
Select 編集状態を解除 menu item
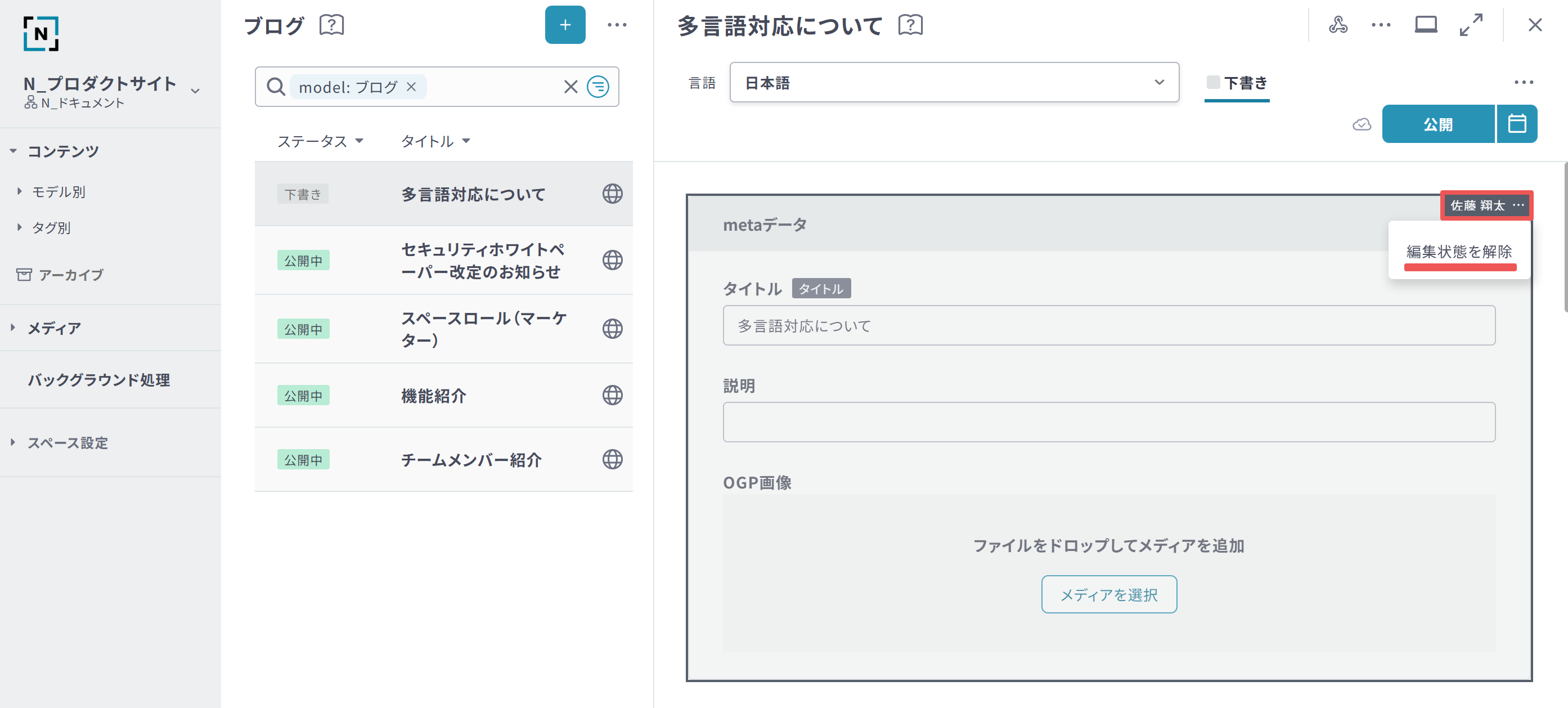point(1458,252)
